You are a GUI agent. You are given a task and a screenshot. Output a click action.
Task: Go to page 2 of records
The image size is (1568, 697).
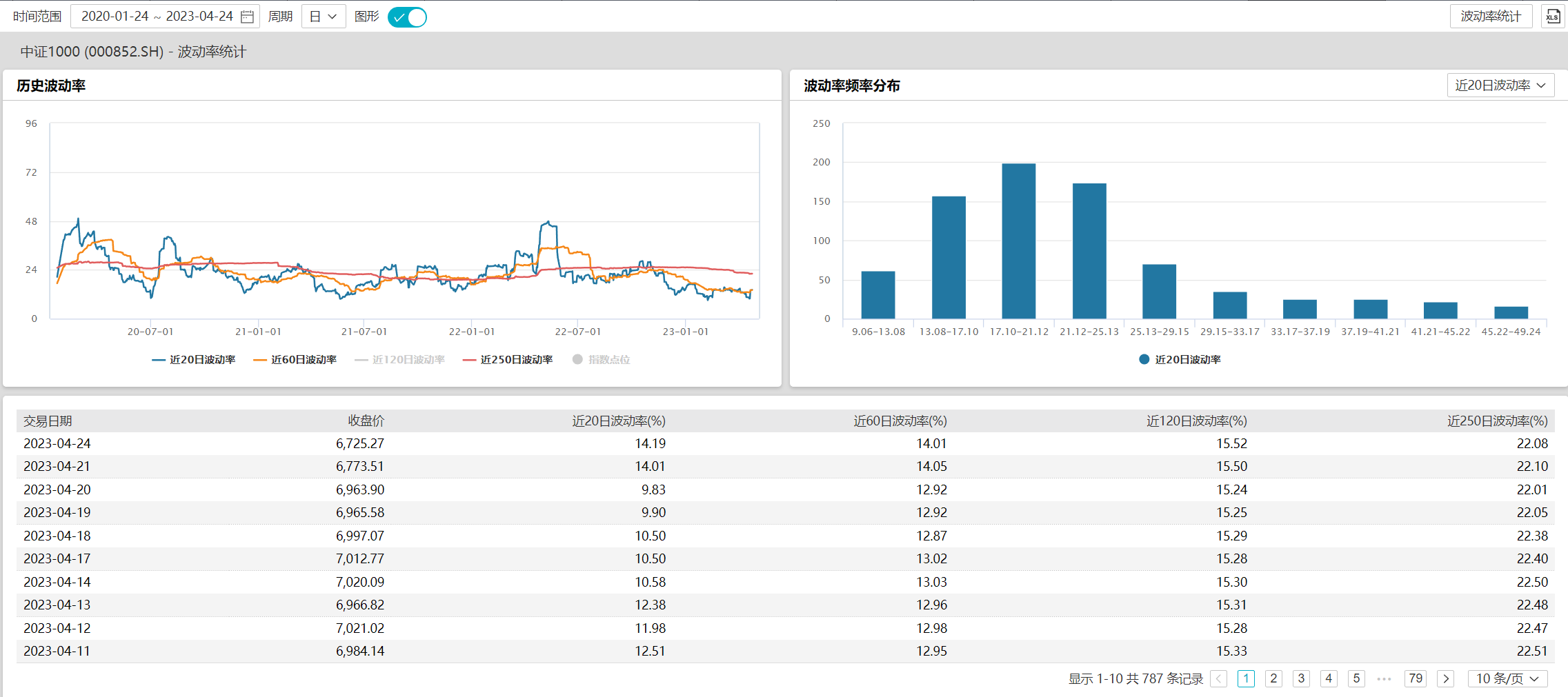tap(1273, 679)
